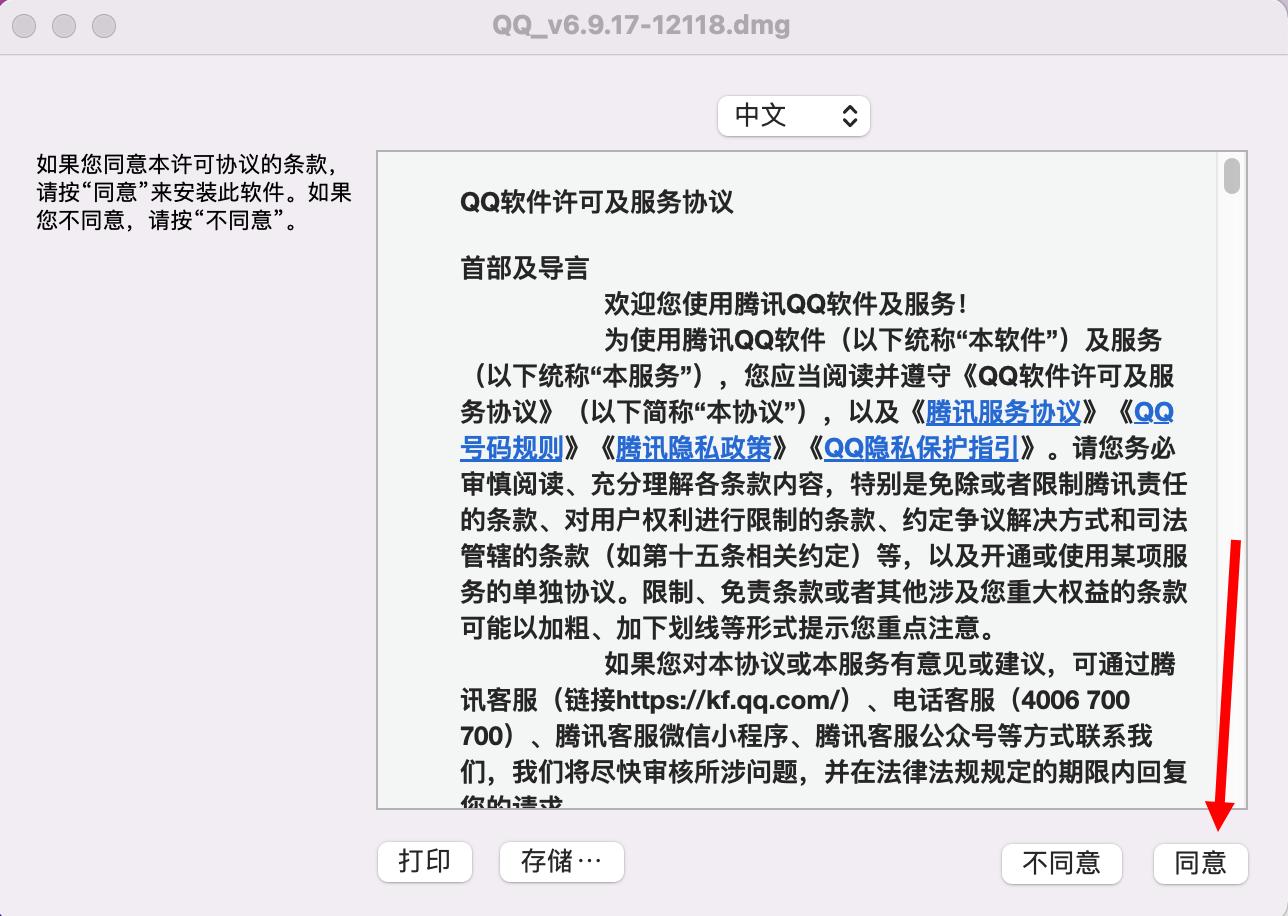Print the license agreement using 打印
This screenshot has height=916, width=1288.
pyautogui.click(x=424, y=861)
